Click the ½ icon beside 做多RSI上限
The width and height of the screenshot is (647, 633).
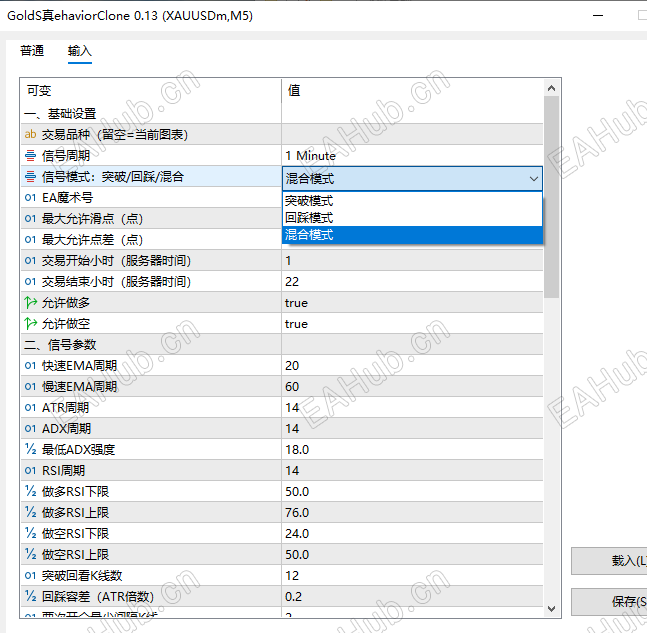pyautogui.click(x=31, y=513)
